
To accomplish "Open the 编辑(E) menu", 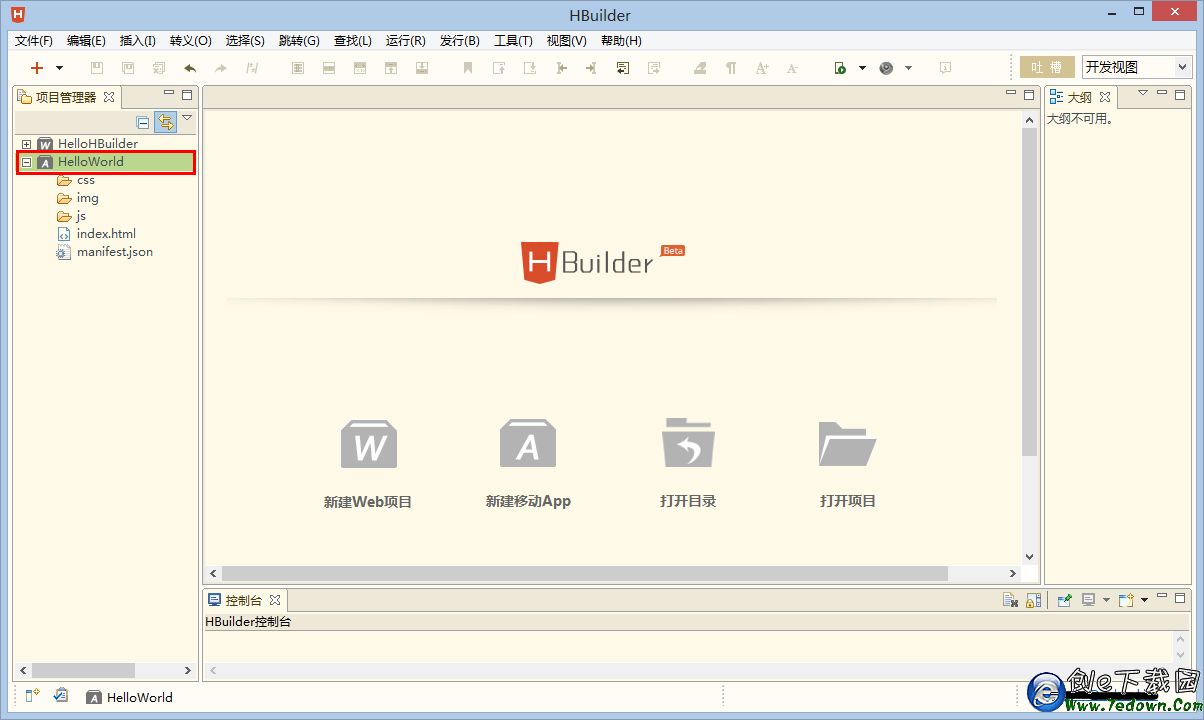I will [86, 41].
